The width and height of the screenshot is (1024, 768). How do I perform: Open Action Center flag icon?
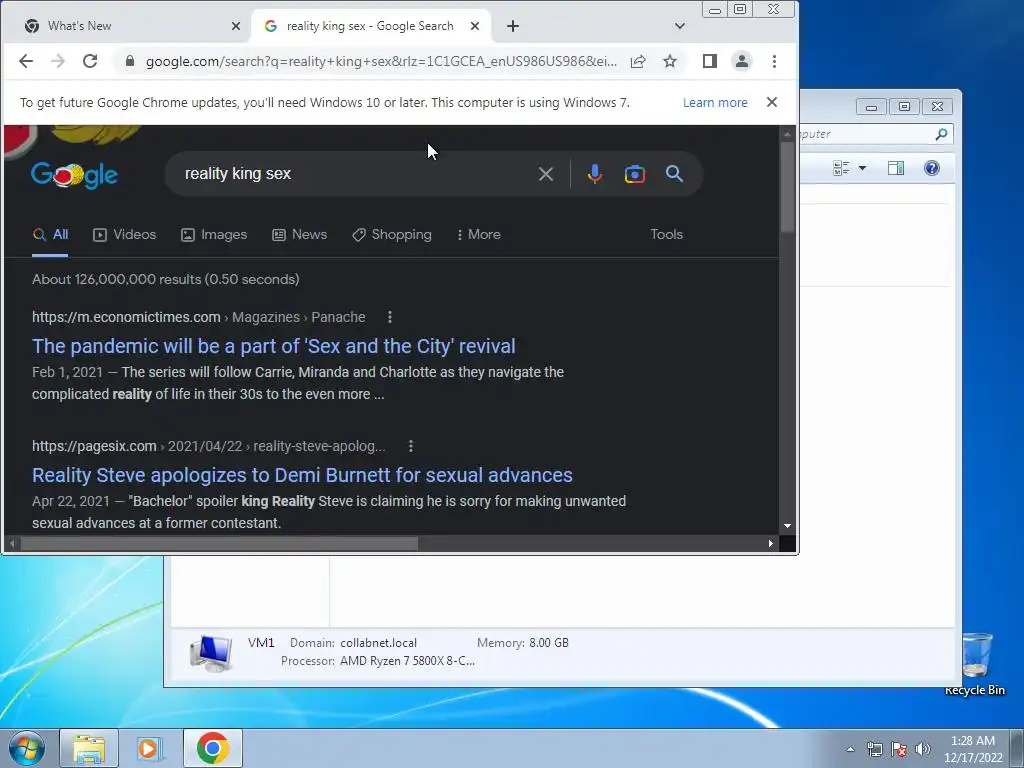pyautogui.click(x=899, y=749)
